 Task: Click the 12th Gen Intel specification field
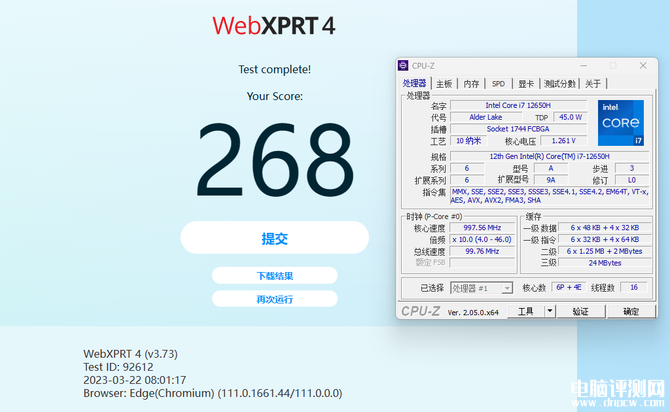tap(550, 156)
